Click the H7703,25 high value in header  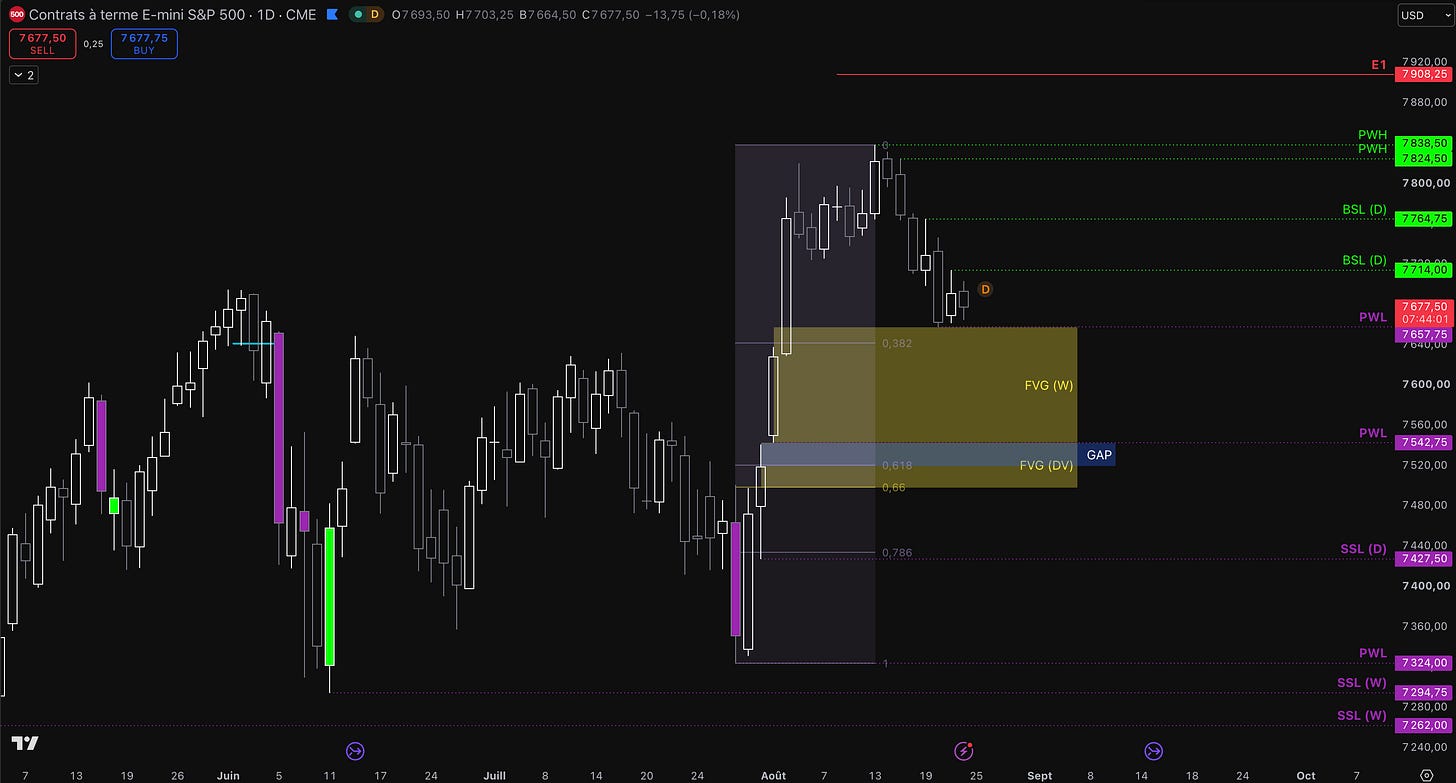pyautogui.click(x=483, y=15)
